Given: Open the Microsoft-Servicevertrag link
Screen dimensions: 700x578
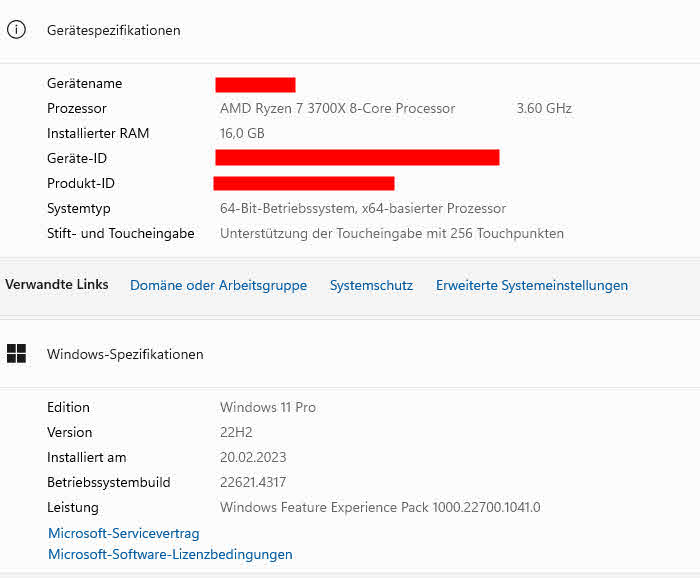Looking at the screenshot, I should click(x=124, y=533).
